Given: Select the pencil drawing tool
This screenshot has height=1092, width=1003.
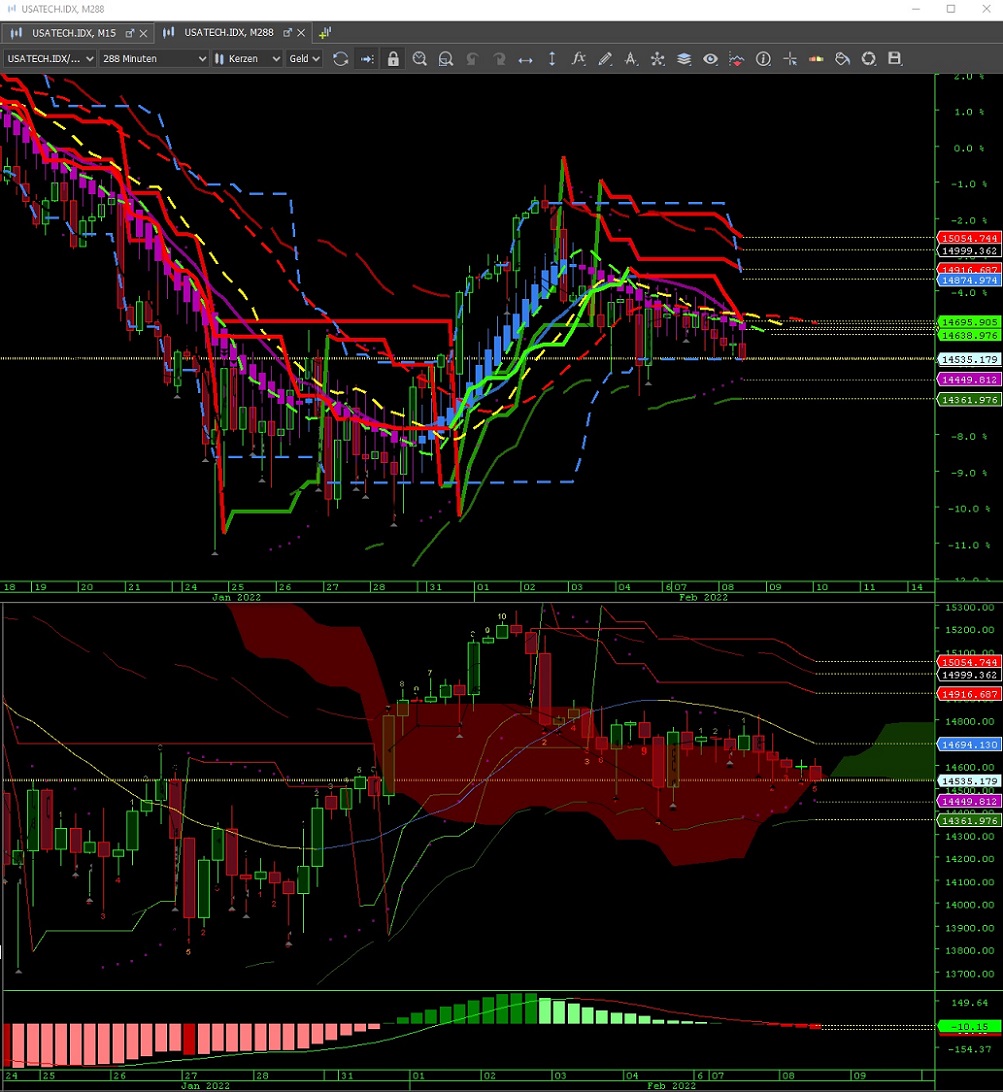Looking at the screenshot, I should tap(605, 59).
